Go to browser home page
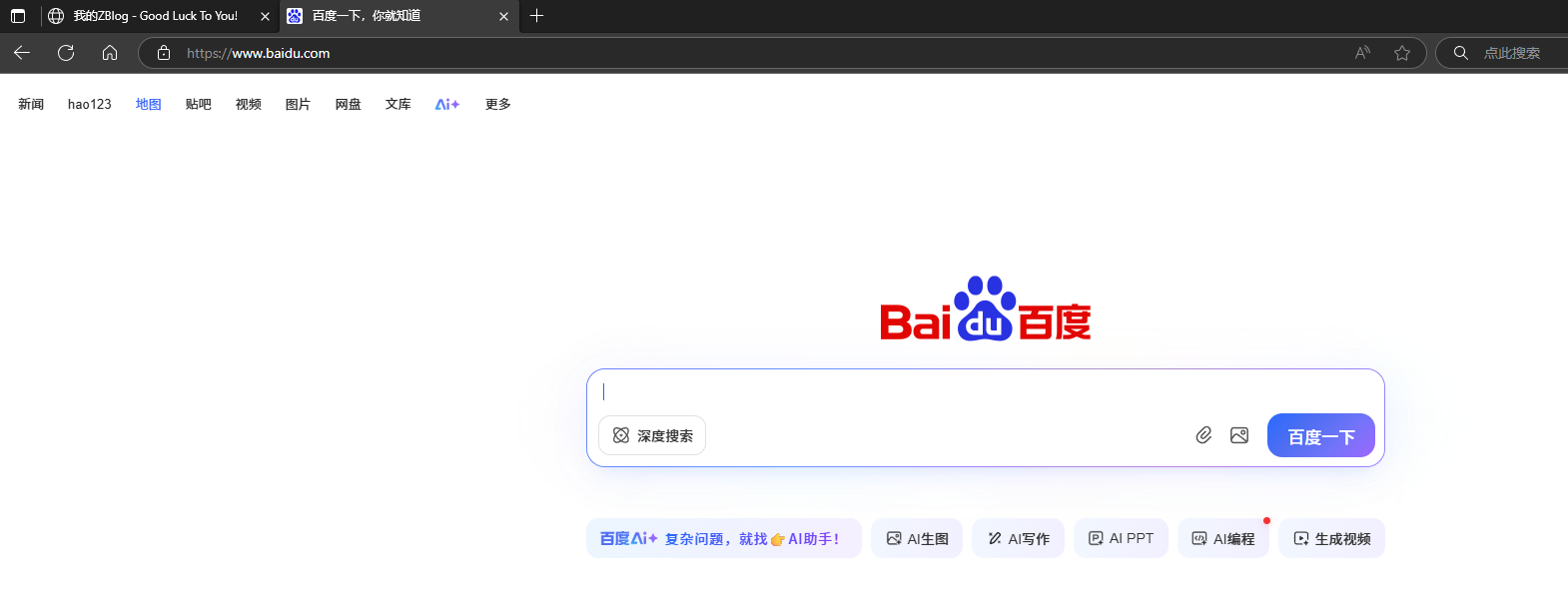The image size is (1568, 607). coord(110,53)
